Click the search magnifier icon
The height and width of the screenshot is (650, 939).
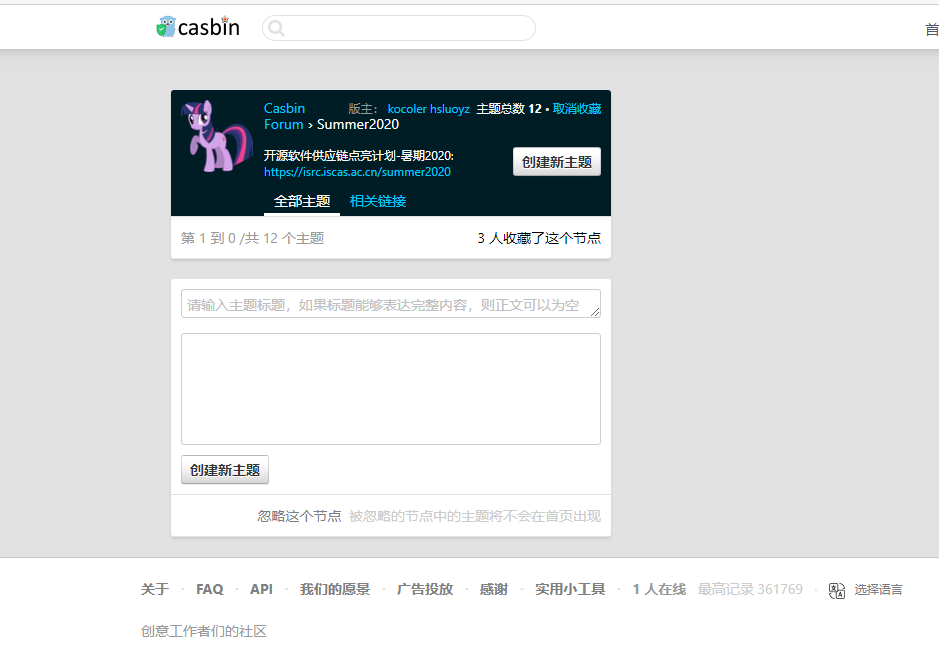pos(275,28)
